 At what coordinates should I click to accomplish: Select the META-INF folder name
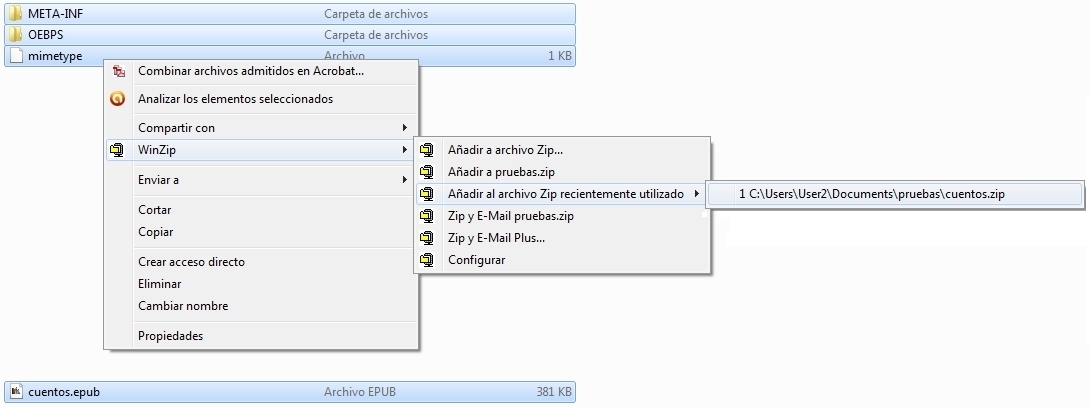[56, 13]
